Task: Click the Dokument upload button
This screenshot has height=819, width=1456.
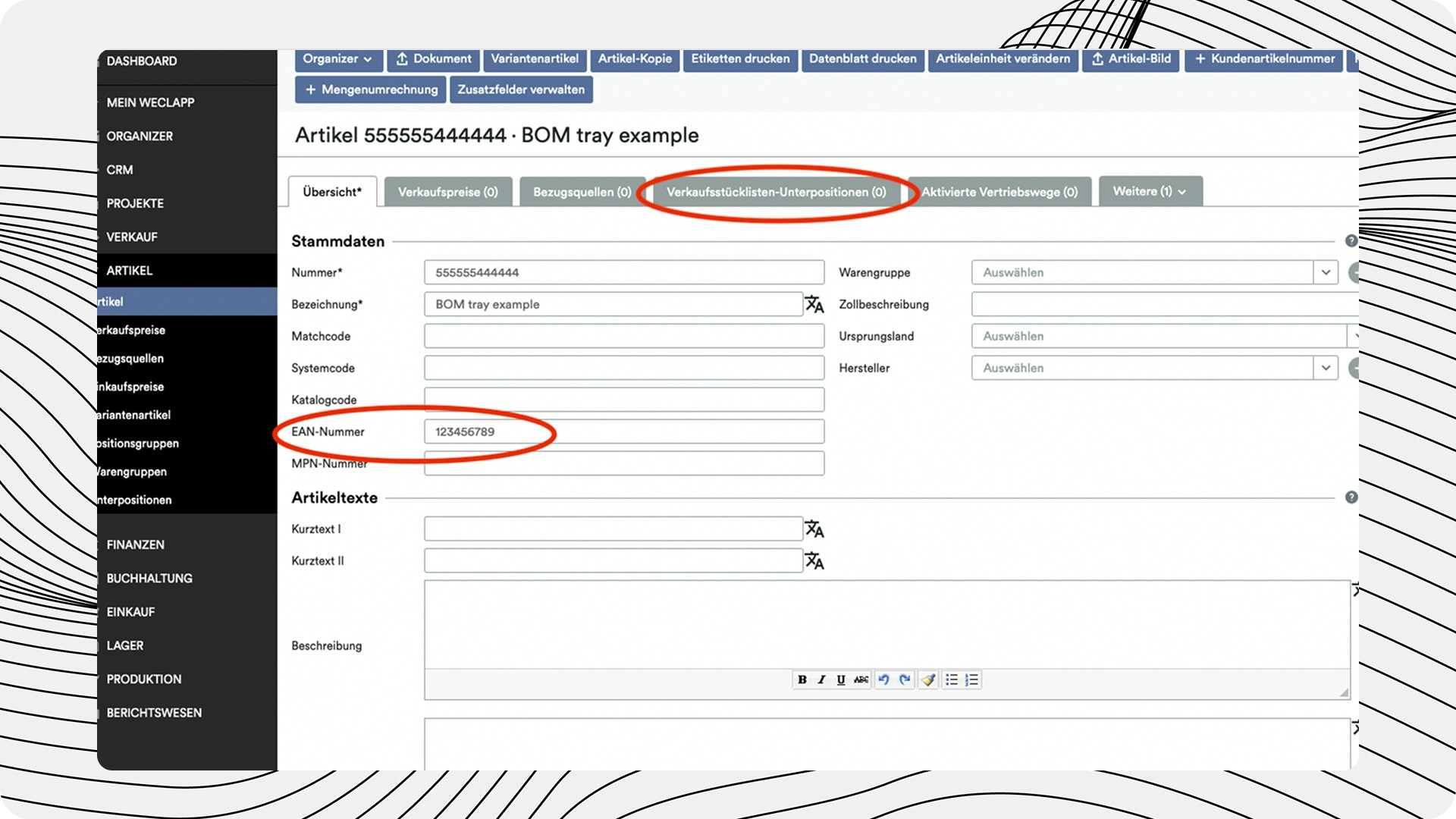Action: coord(434,59)
